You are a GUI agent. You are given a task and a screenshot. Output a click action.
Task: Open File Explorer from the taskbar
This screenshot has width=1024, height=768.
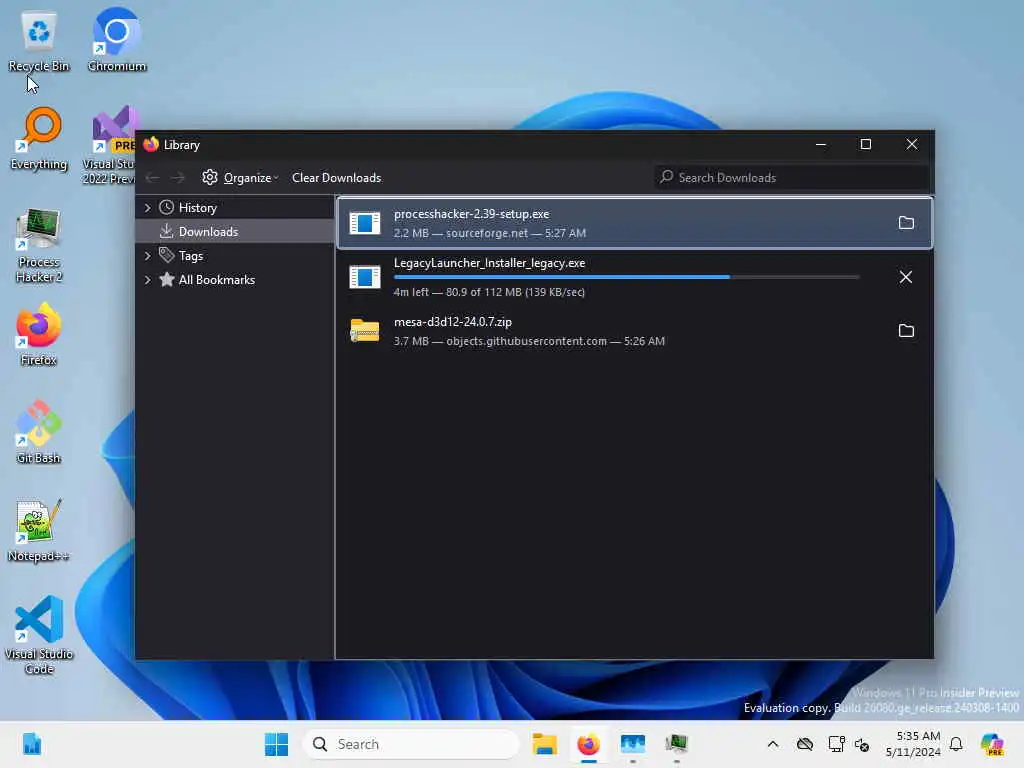coord(544,744)
